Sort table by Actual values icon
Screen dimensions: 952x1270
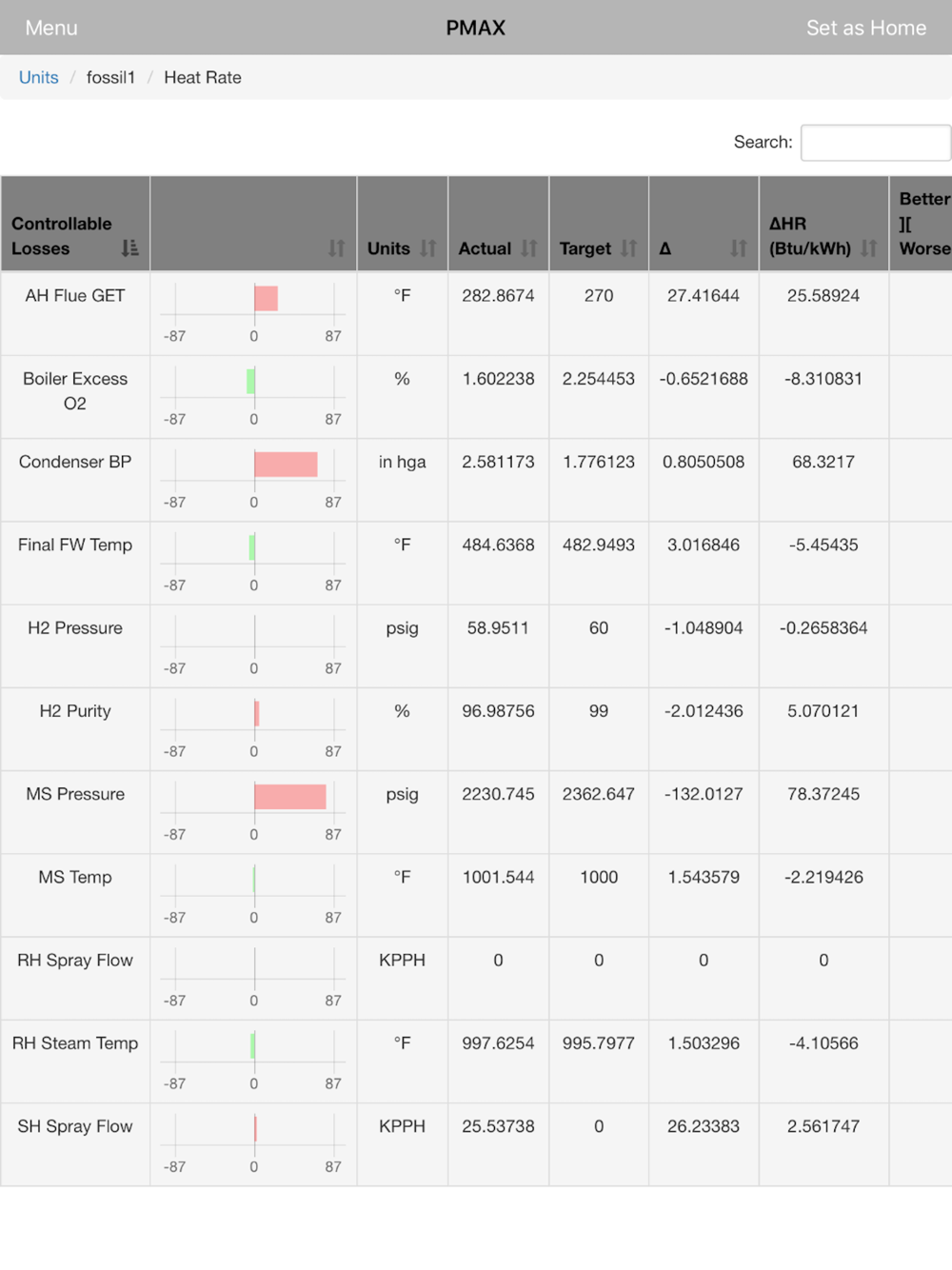pyautogui.click(x=529, y=248)
